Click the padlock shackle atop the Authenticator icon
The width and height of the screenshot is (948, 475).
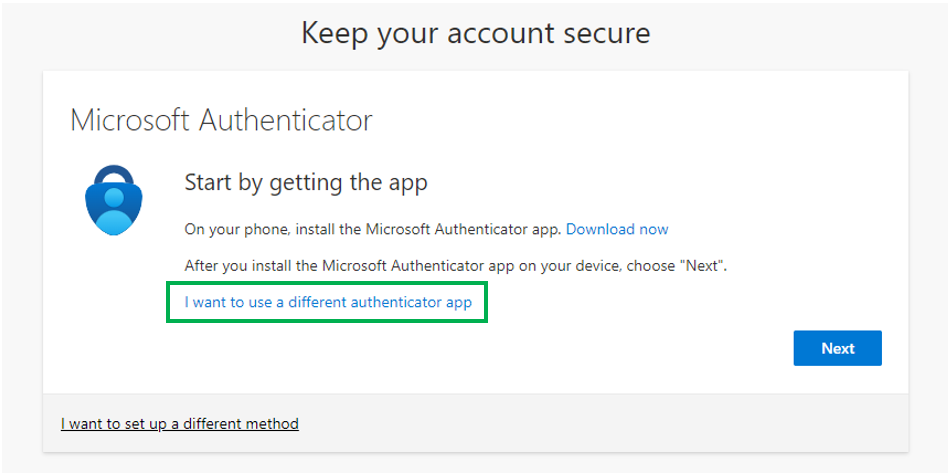(x=113, y=174)
